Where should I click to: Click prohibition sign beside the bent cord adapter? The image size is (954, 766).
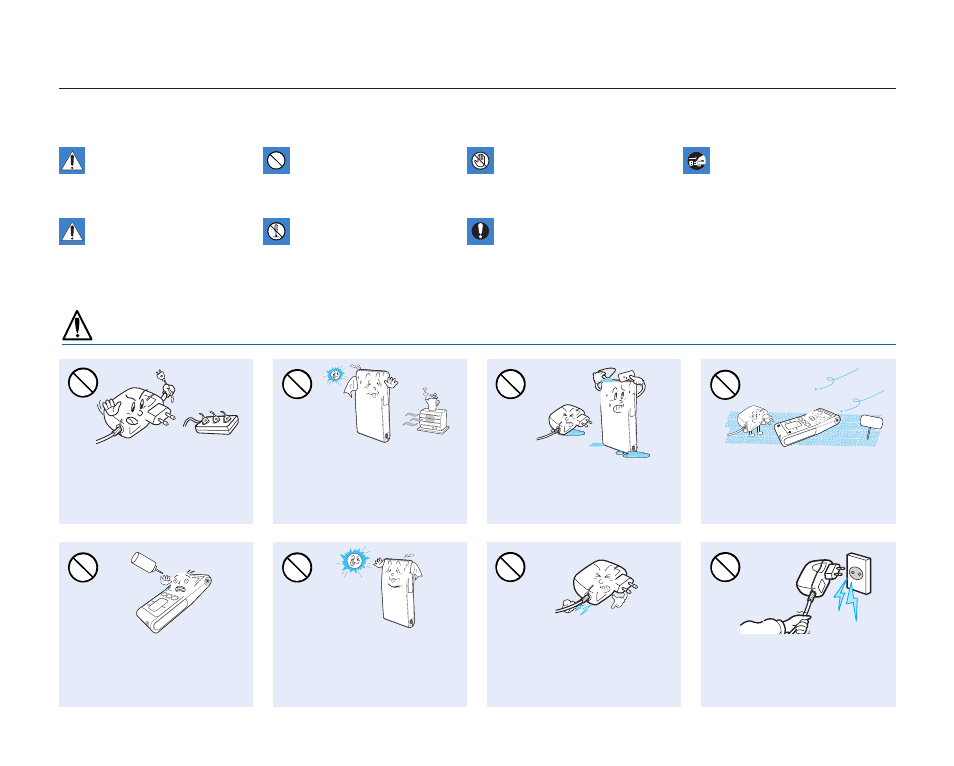[510, 566]
